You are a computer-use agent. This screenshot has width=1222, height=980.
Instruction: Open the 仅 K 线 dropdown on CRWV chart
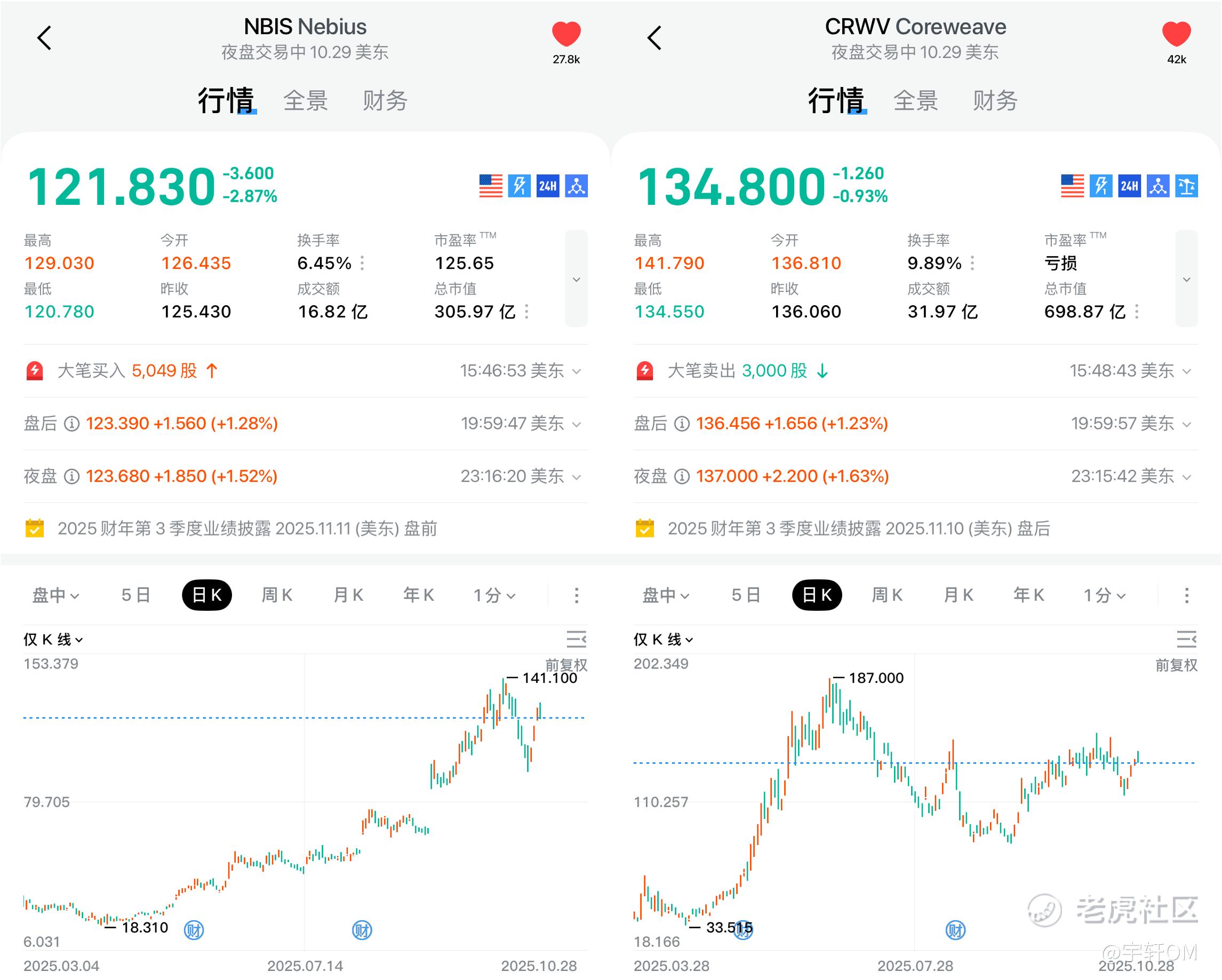pyautogui.click(x=663, y=639)
